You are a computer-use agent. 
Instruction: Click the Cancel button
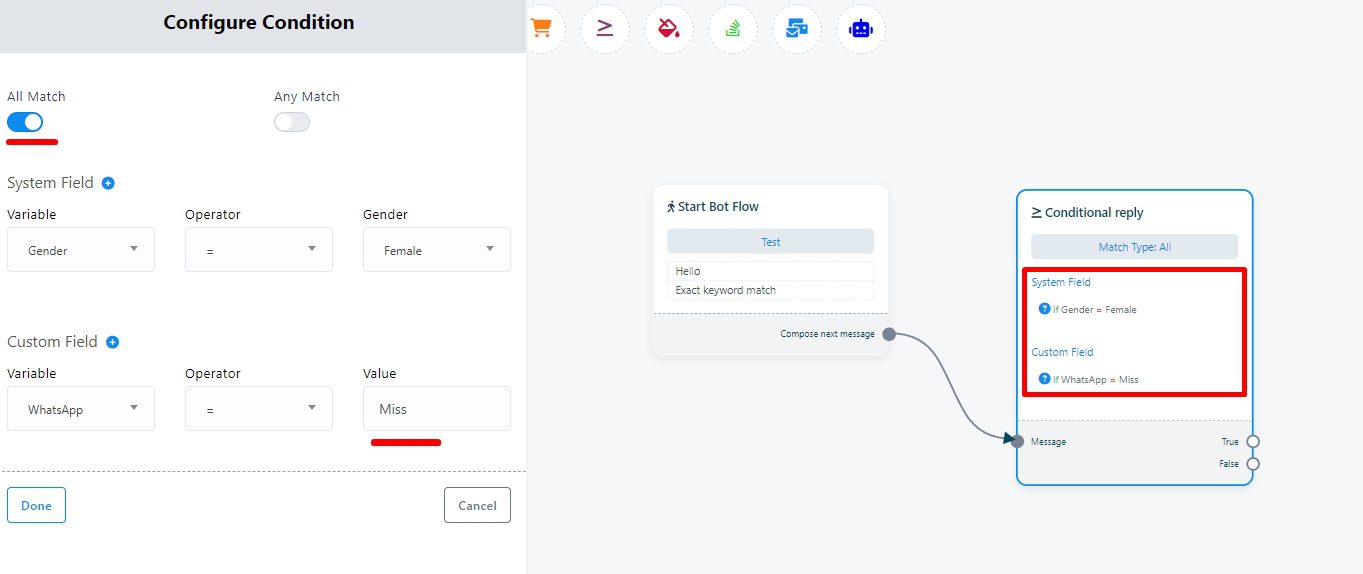click(x=477, y=505)
